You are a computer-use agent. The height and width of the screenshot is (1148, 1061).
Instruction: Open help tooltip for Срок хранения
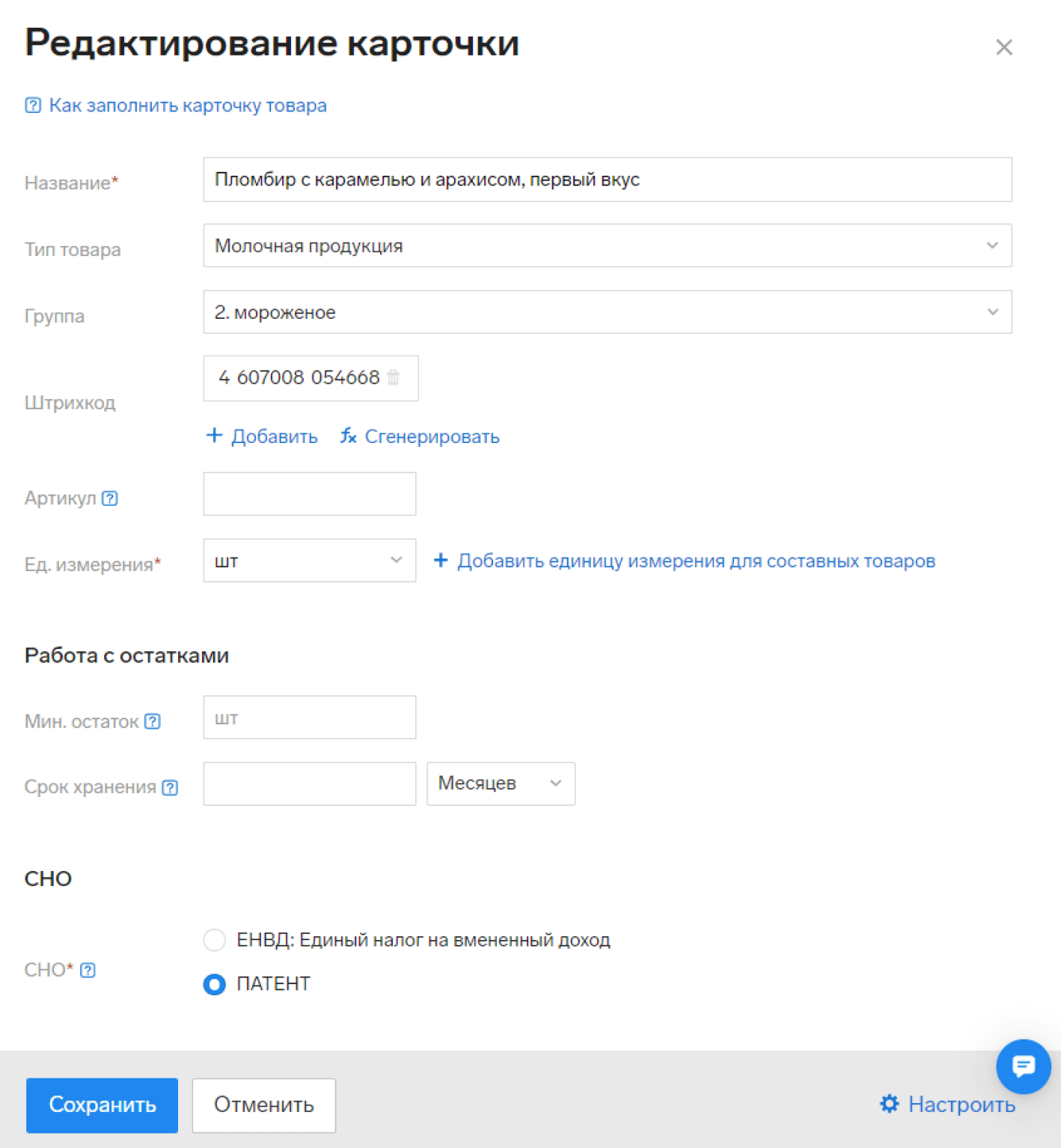[x=171, y=787]
